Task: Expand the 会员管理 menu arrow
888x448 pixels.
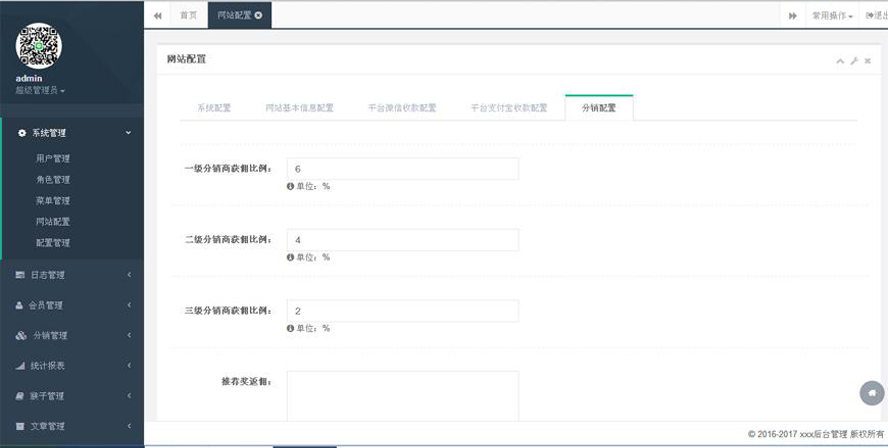Action: click(x=129, y=305)
